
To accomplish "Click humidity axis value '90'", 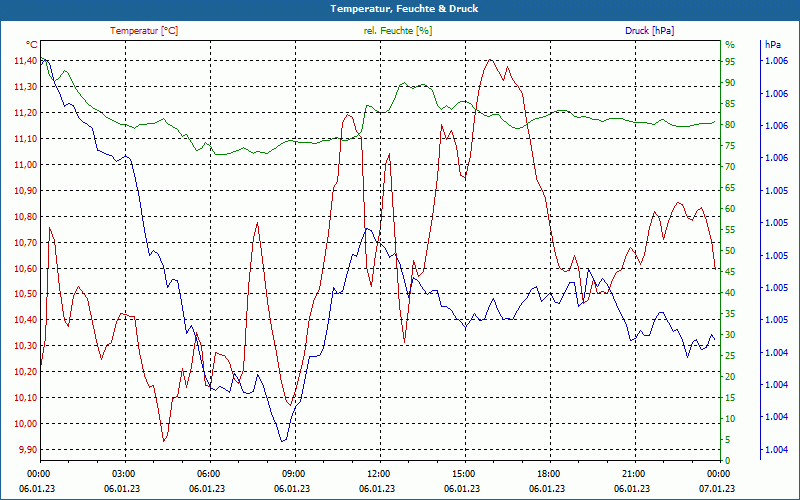I will (730, 83).
